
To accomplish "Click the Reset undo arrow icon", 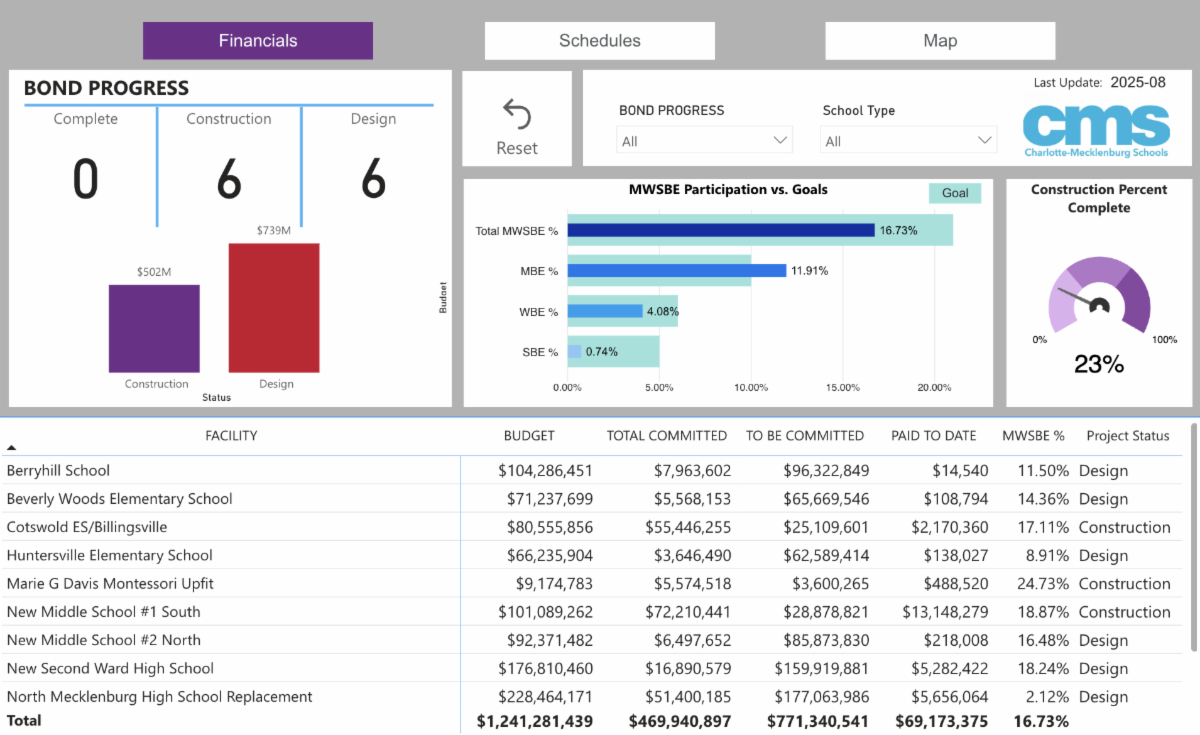I will click(x=516, y=114).
